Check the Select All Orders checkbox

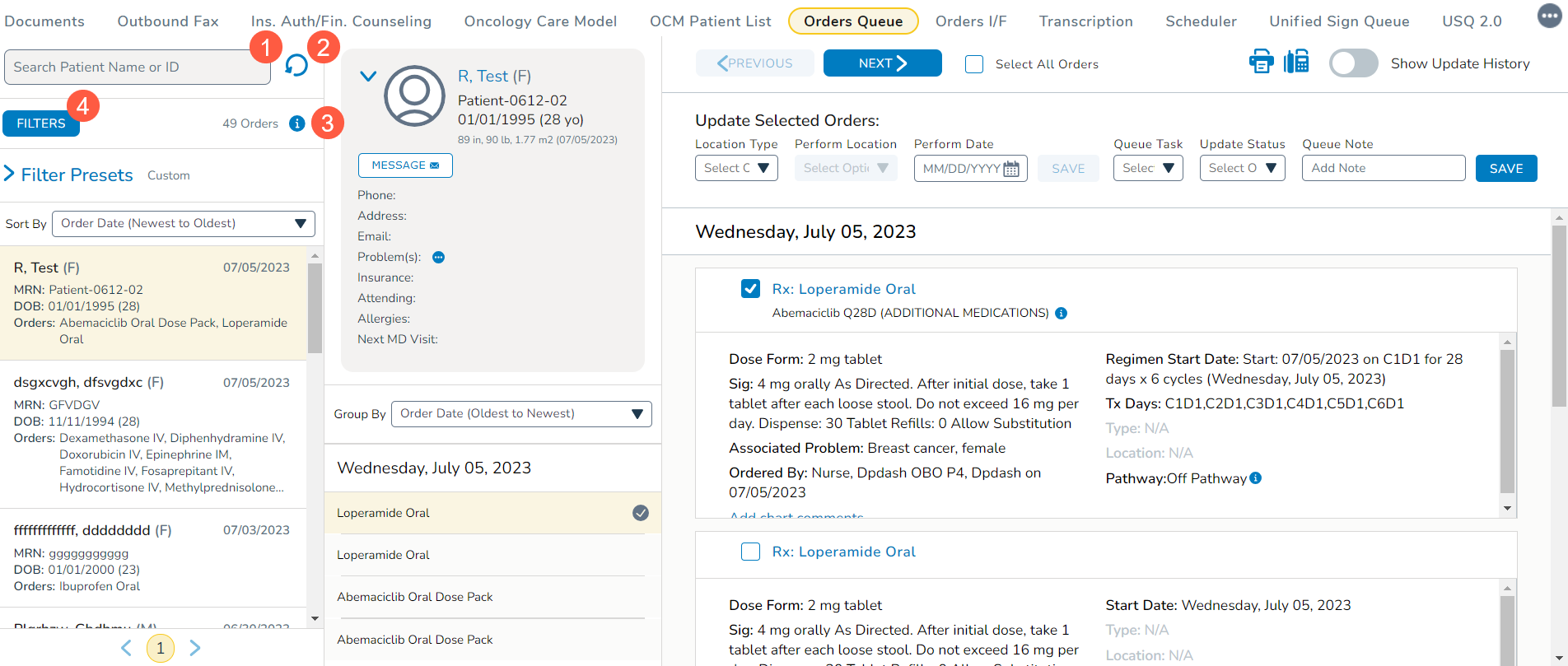974,64
